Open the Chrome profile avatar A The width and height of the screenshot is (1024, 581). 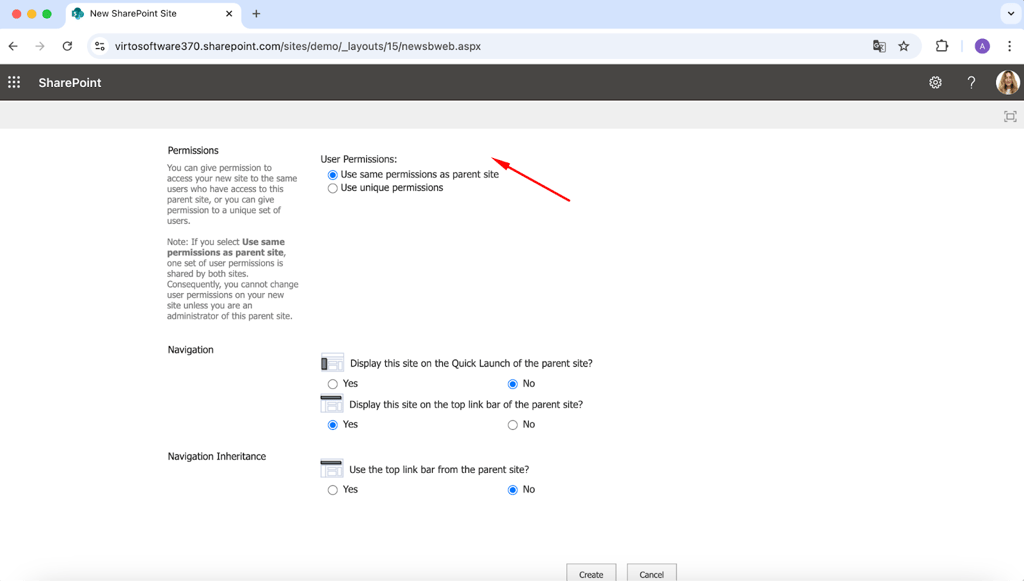(x=982, y=46)
